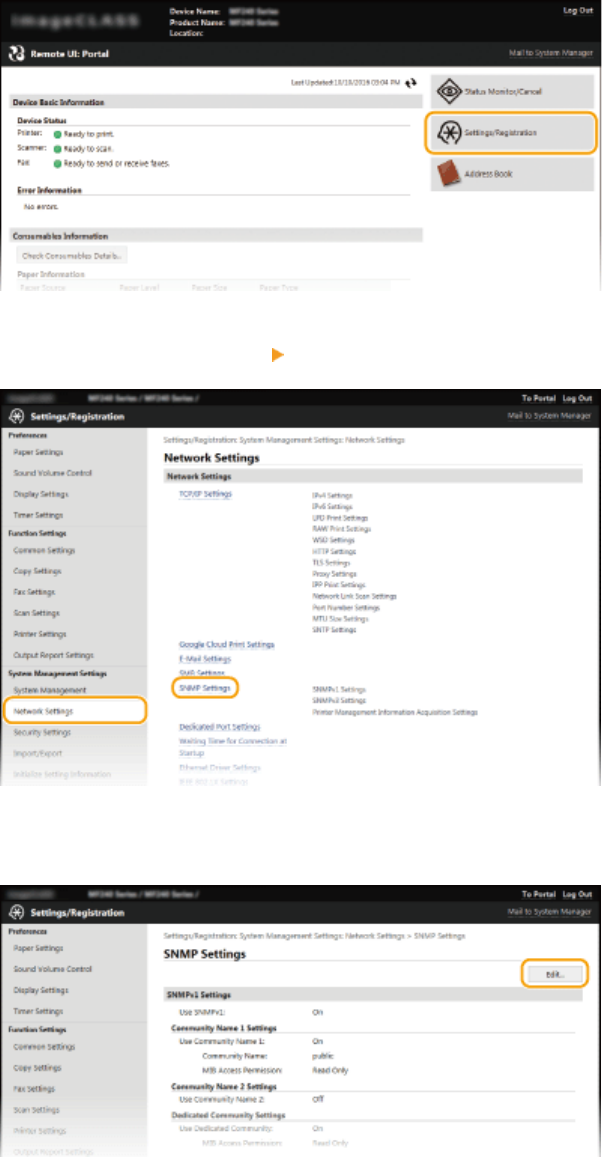Open Paper Settings in Network Settings page sidebar
The width and height of the screenshot is (609, 1157).
38,452
